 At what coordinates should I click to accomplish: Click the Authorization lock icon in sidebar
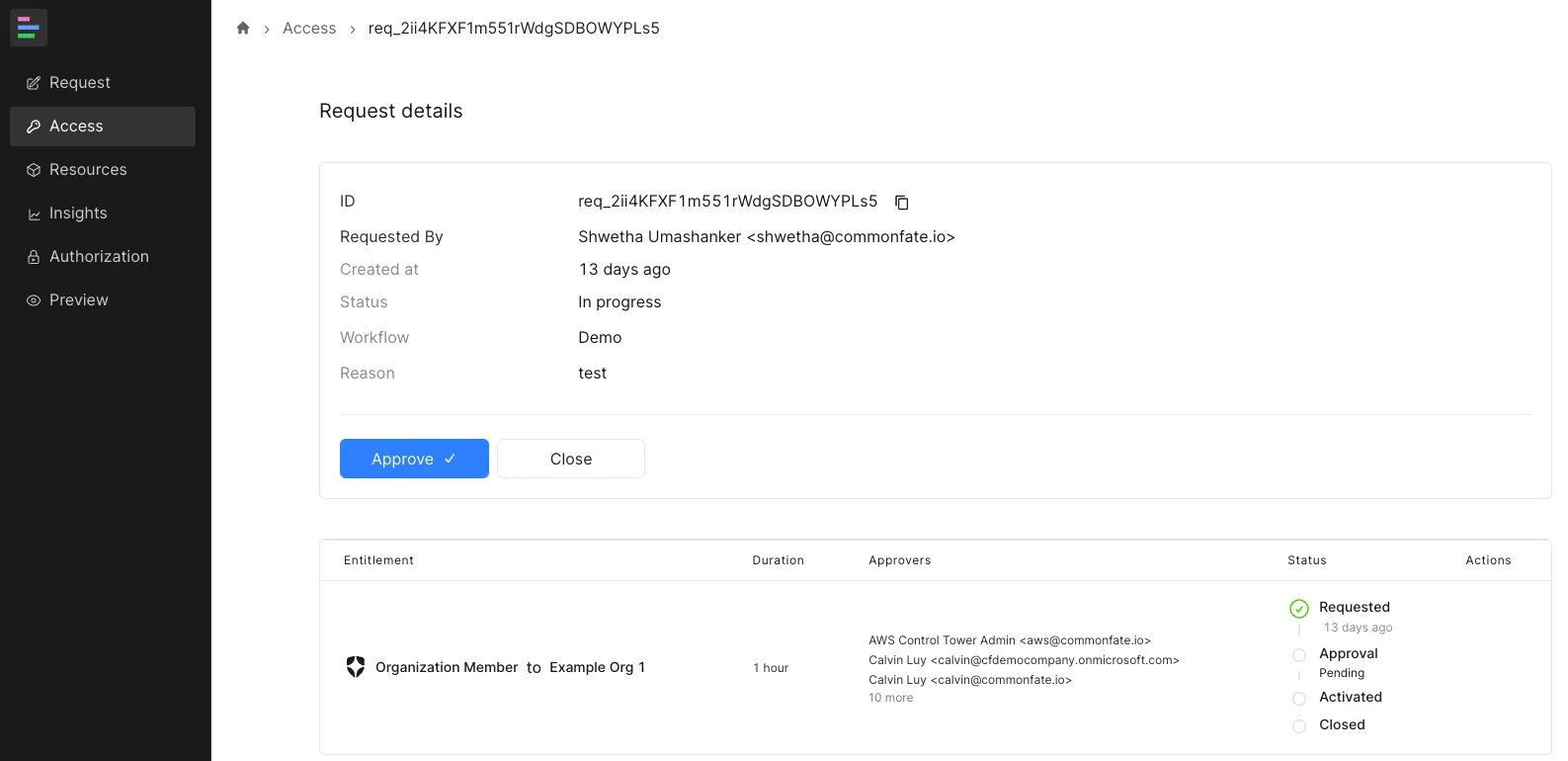[34, 257]
